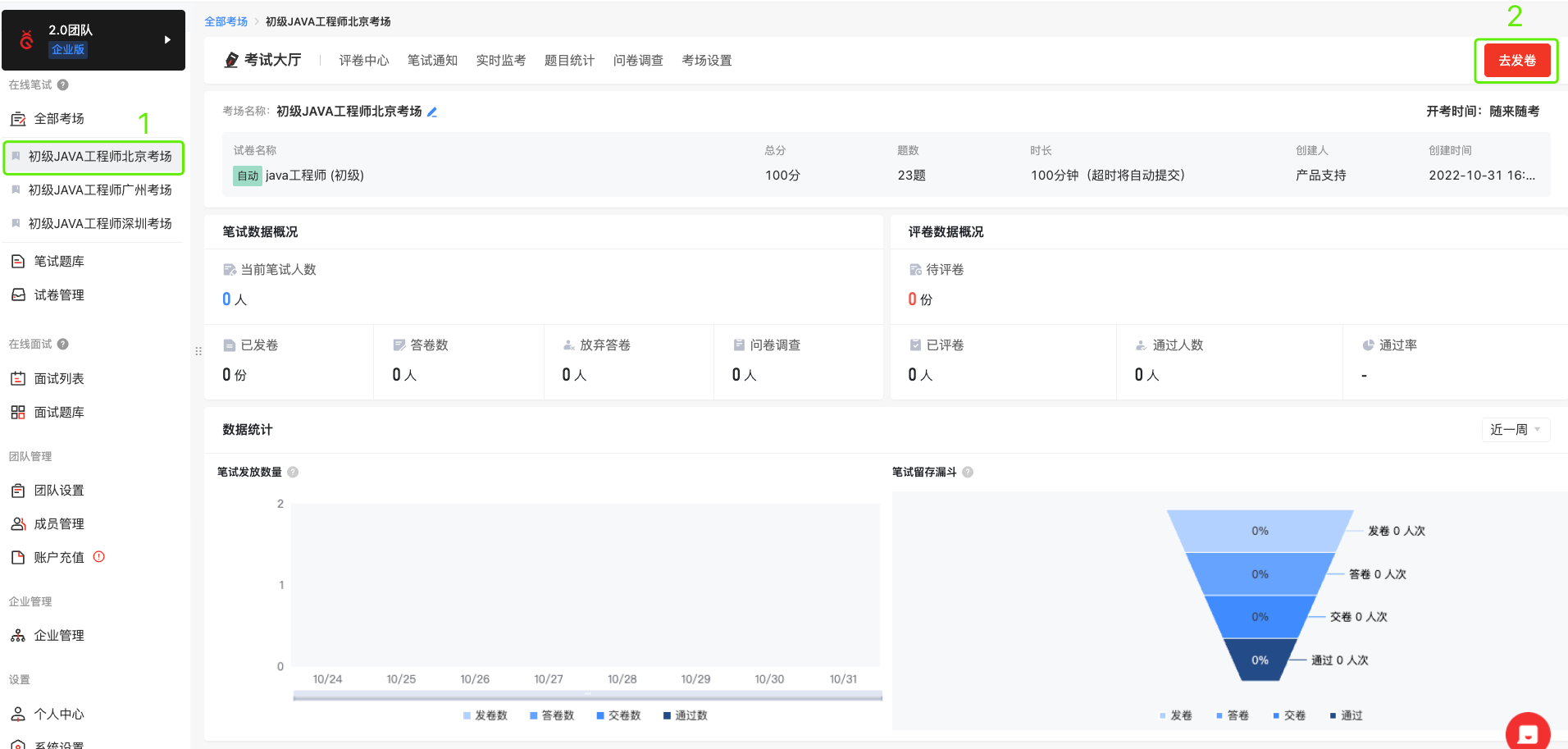Switch to 实时监考 tab
Image resolution: width=1568 pixels, height=749 pixels.
(x=501, y=61)
